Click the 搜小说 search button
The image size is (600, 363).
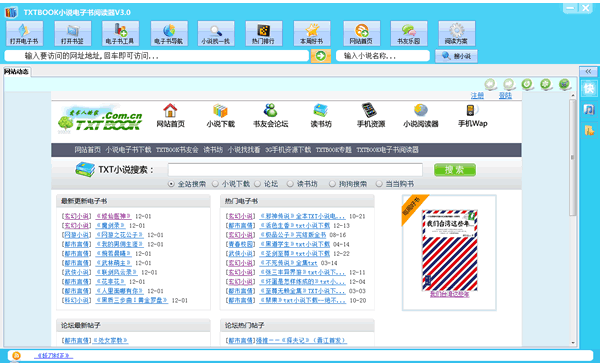(456, 56)
